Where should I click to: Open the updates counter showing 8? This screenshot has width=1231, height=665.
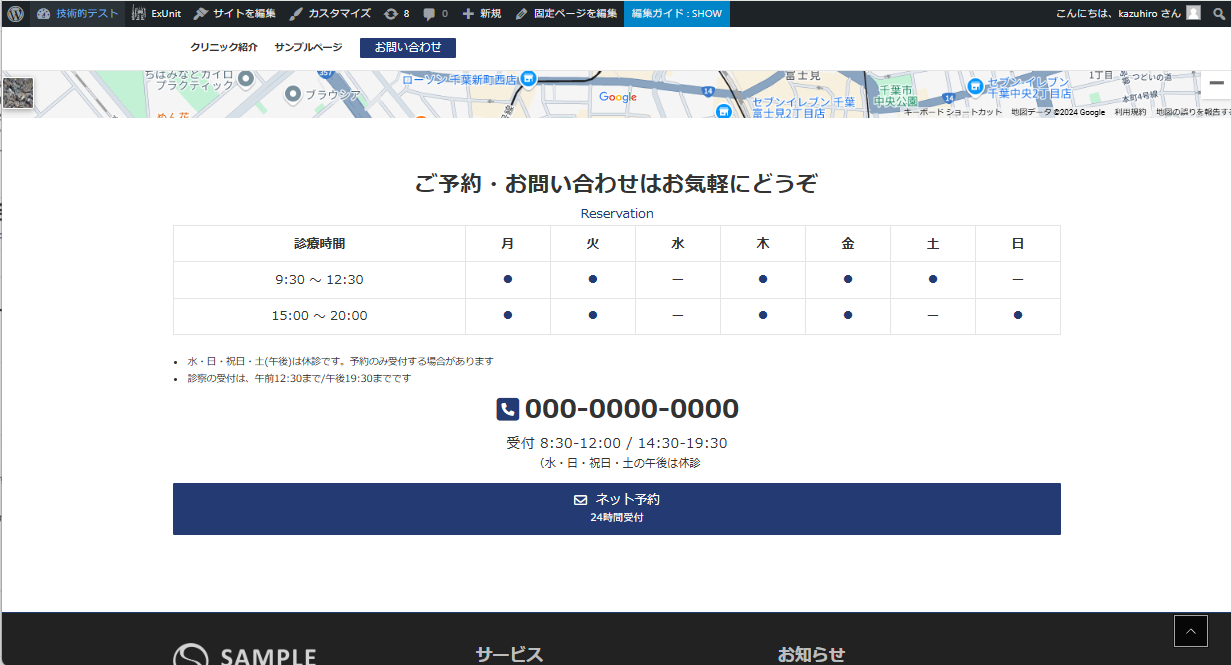pyautogui.click(x=397, y=14)
